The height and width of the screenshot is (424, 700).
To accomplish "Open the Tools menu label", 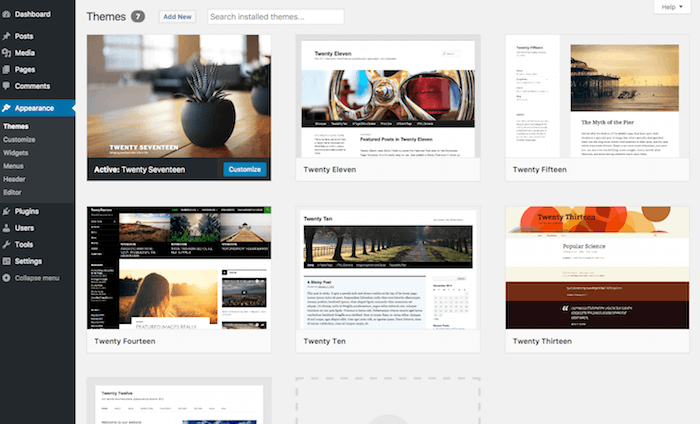I will click(x=24, y=245).
